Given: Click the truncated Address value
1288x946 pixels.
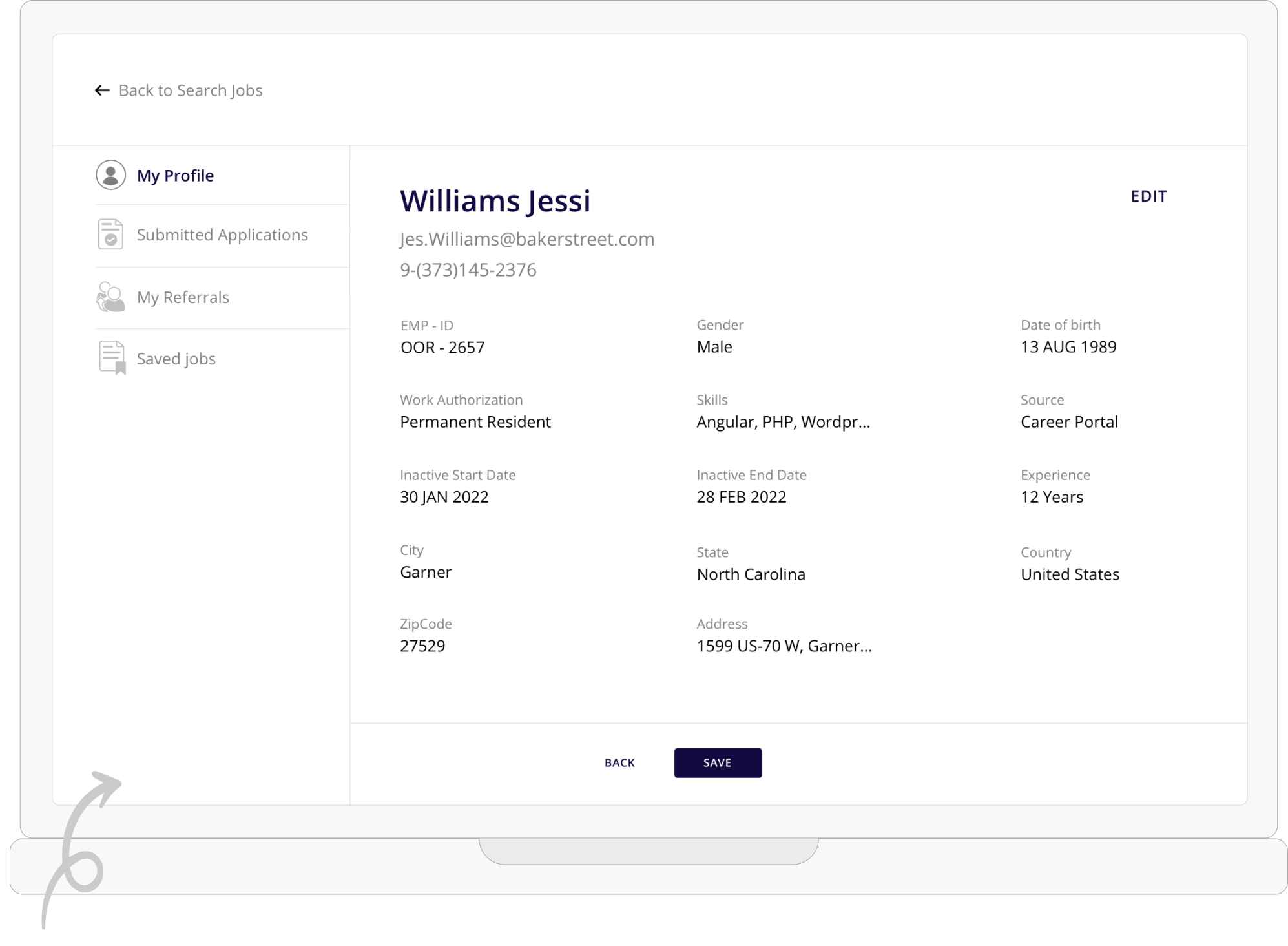Looking at the screenshot, I should click(x=784, y=646).
